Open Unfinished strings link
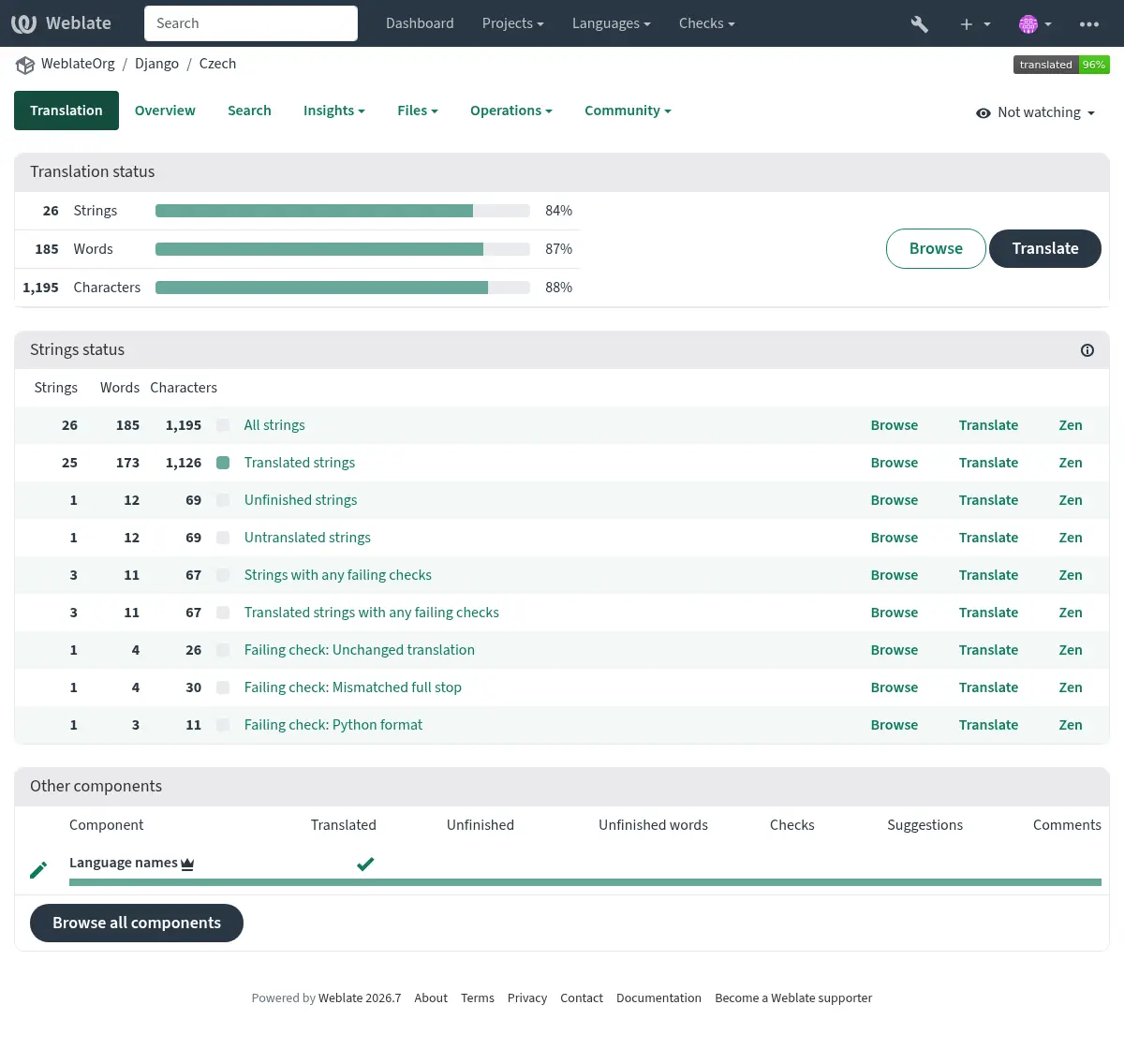The width and height of the screenshot is (1124, 1064). click(x=301, y=500)
